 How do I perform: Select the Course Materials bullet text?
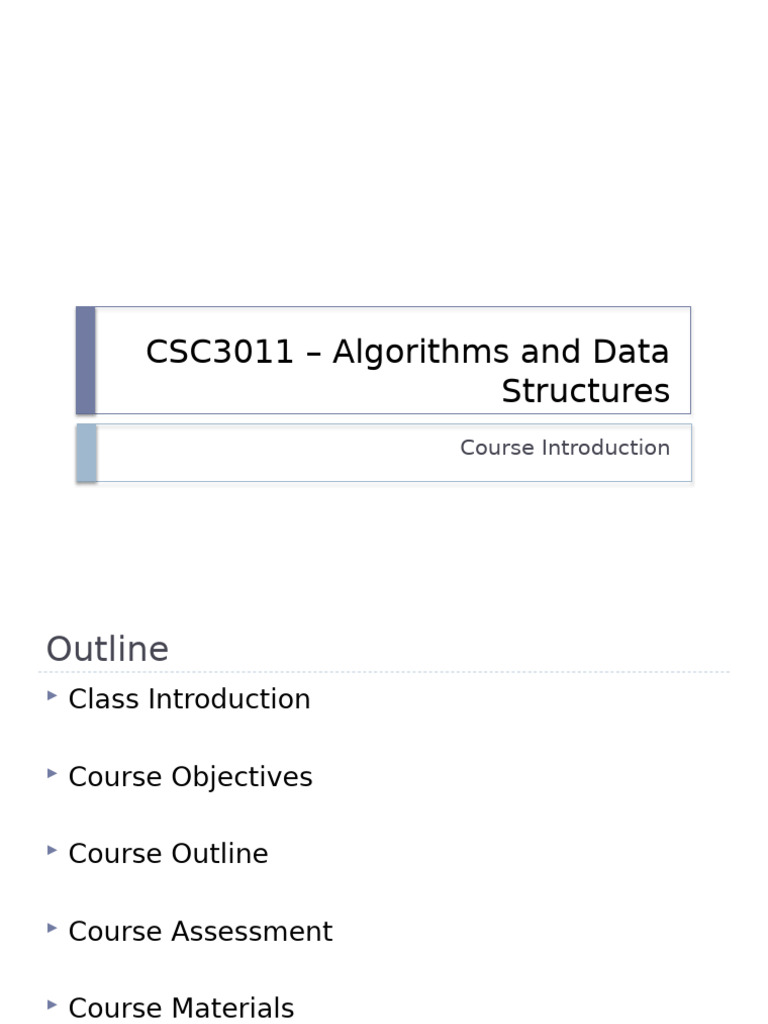181,1008
